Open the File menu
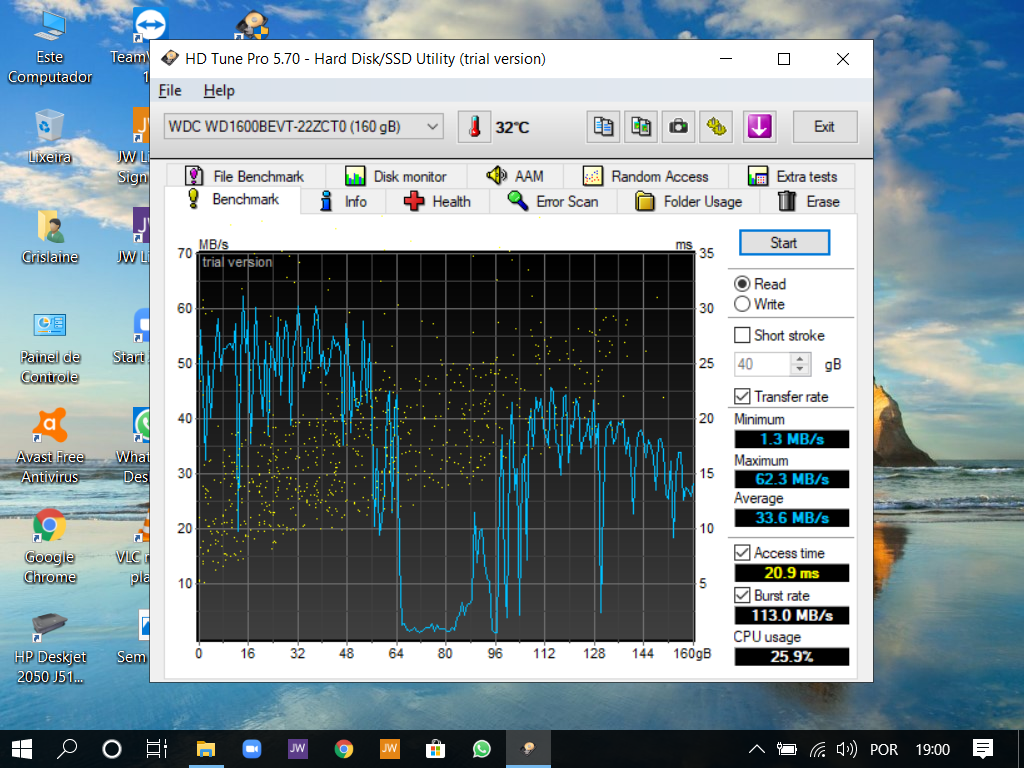Viewport: 1024px width, 768px height. pos(170,91)
